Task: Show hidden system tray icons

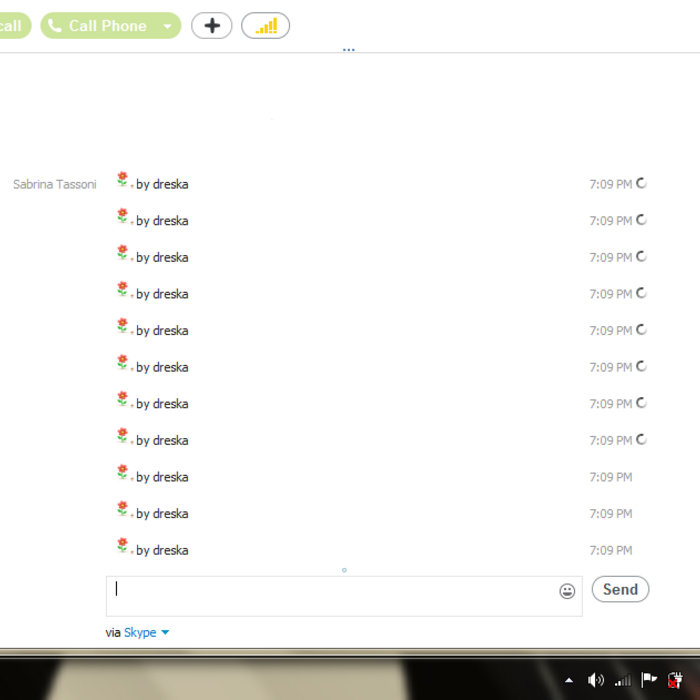Action: click(569, 680)
